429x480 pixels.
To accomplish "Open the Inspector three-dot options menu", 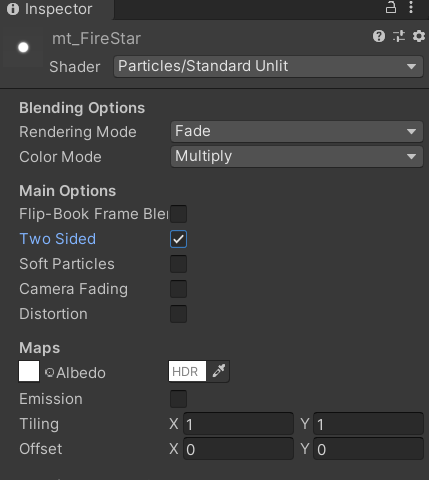I will pos(411,7).
